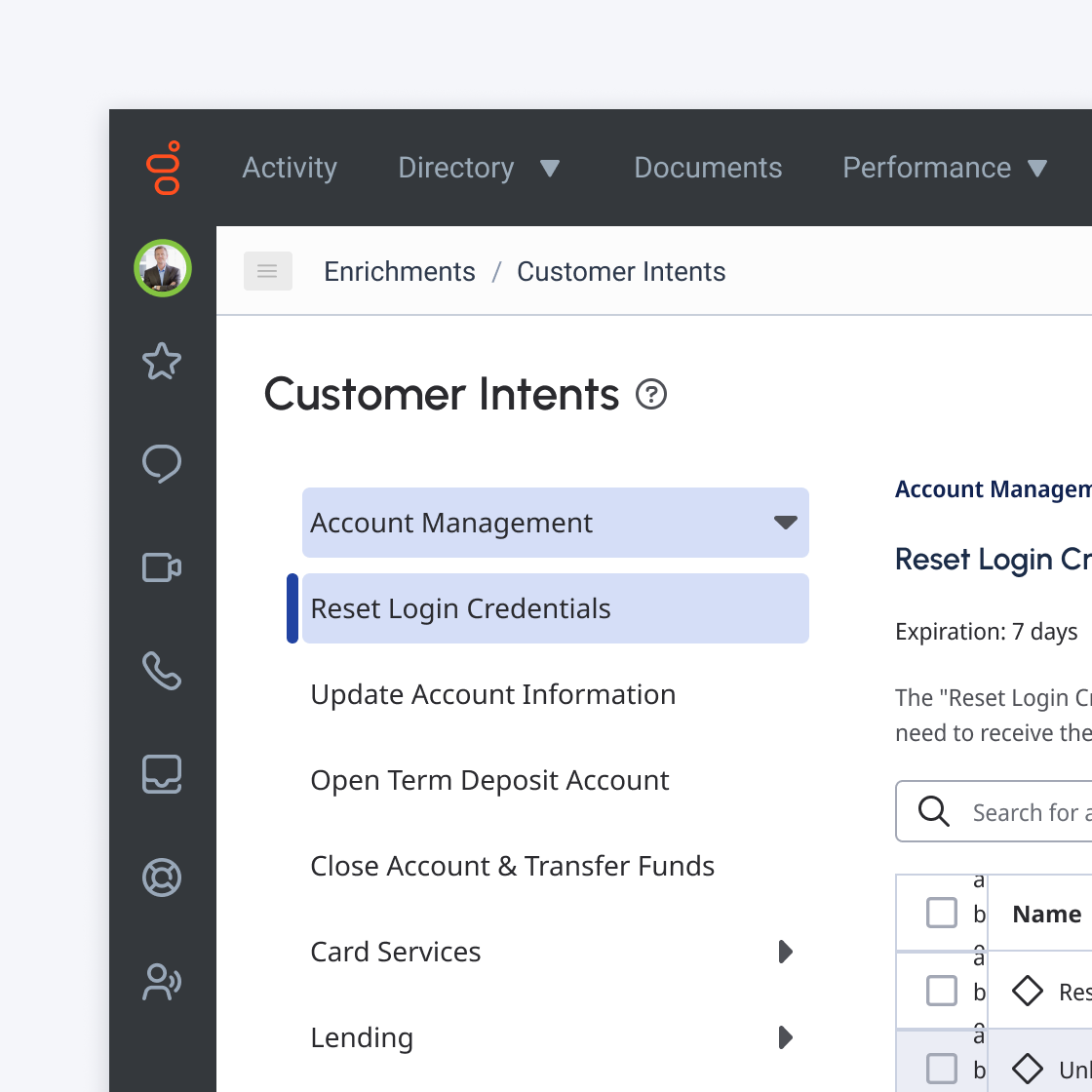Open the favorites star icon in sidebar

(x=162, y=361)
